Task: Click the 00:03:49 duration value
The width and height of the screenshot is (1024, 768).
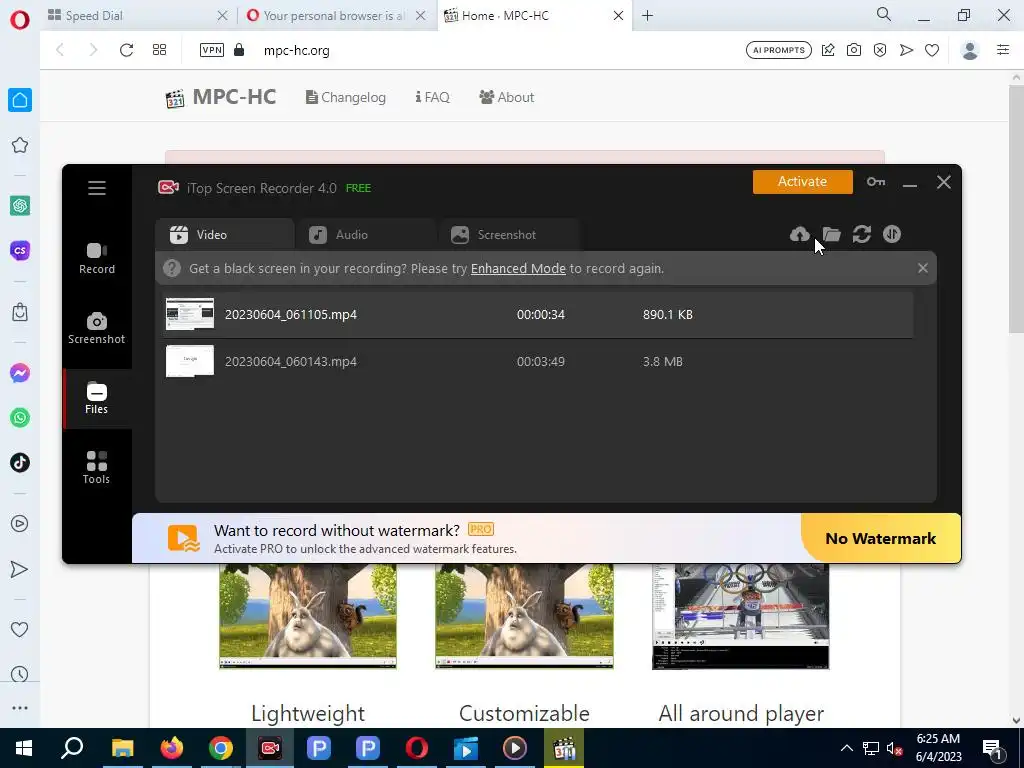Action: click(541, 361)
